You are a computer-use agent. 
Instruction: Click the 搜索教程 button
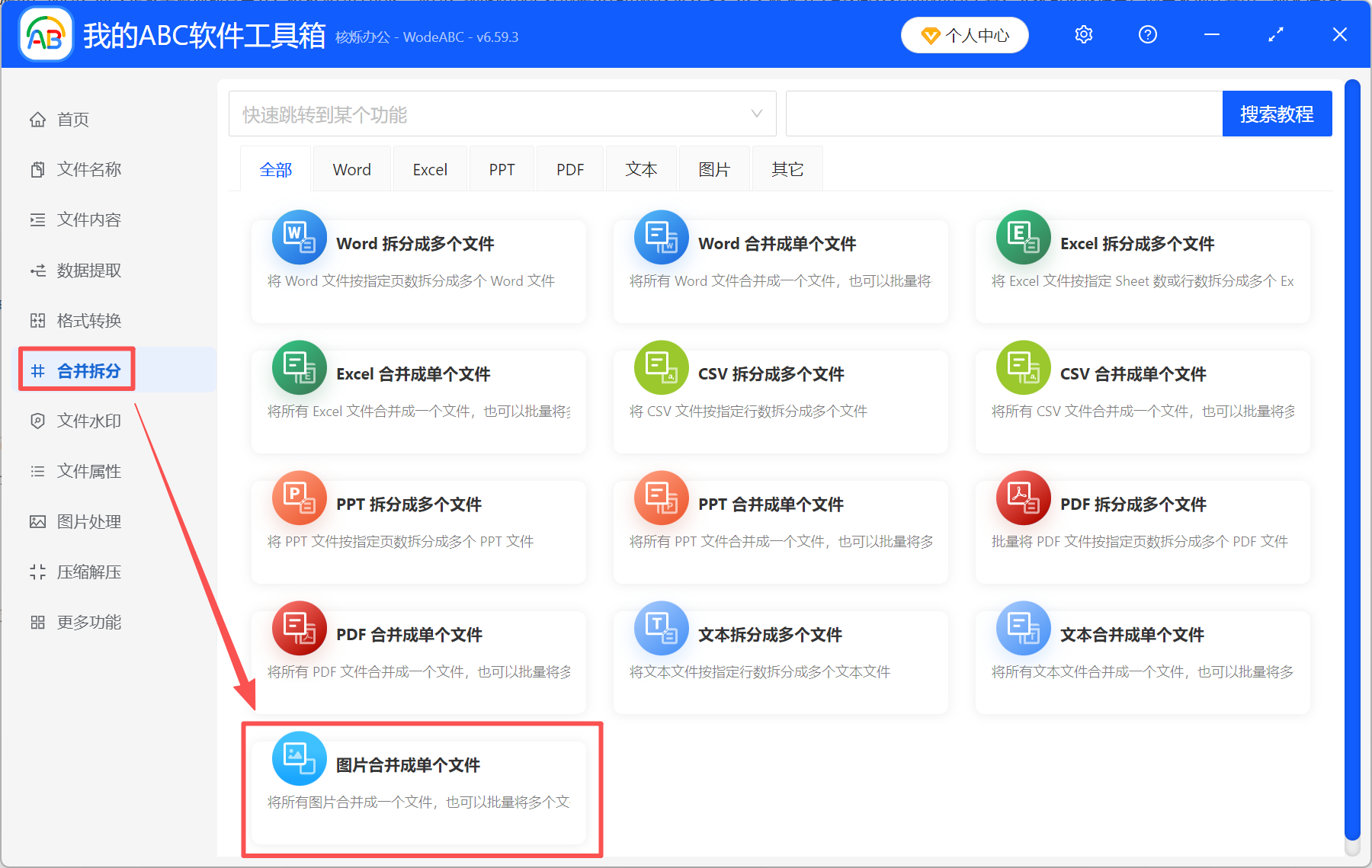pos(1277,114)
